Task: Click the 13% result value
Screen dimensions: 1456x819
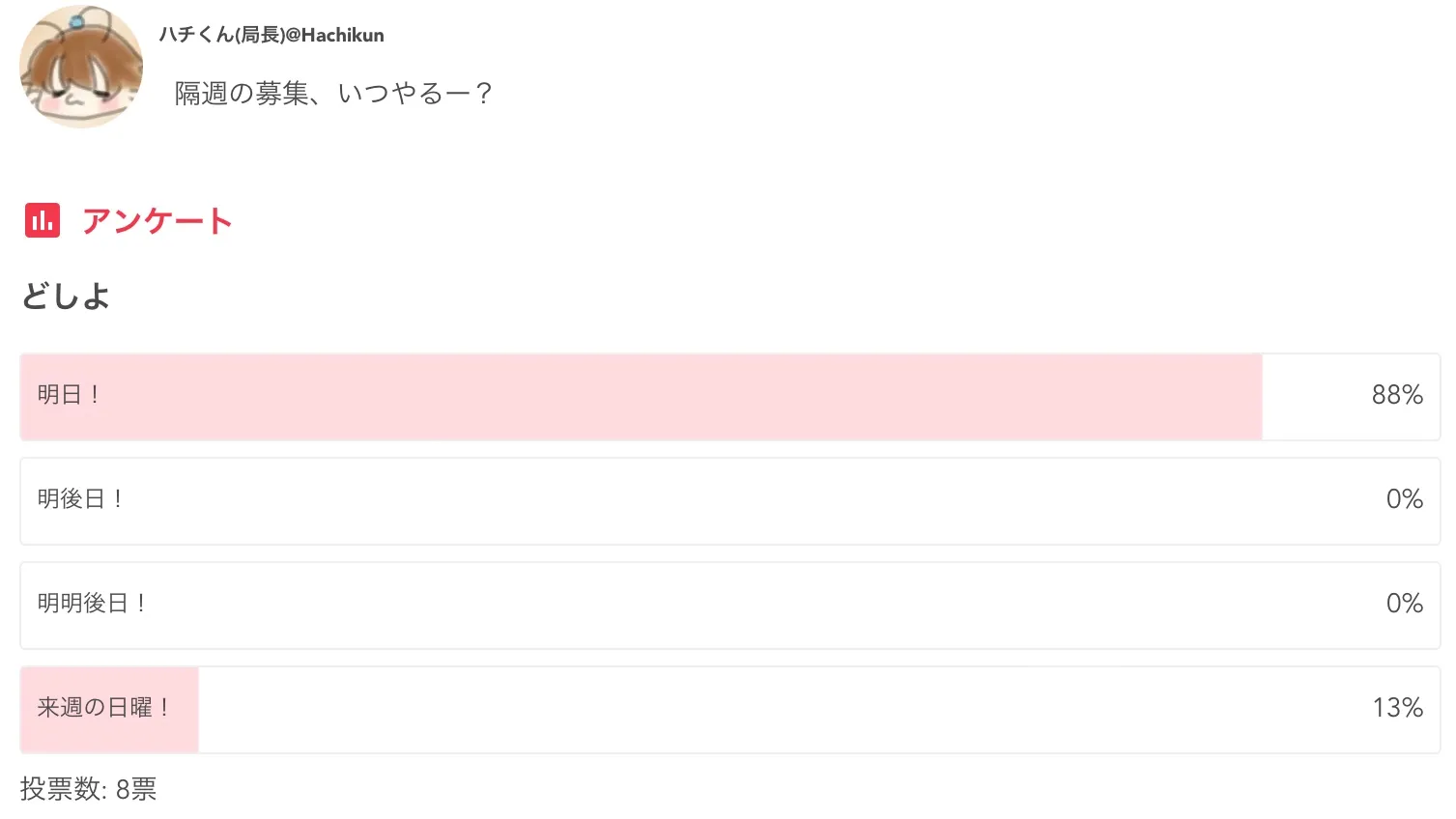Action: [x=1397, y=708]
